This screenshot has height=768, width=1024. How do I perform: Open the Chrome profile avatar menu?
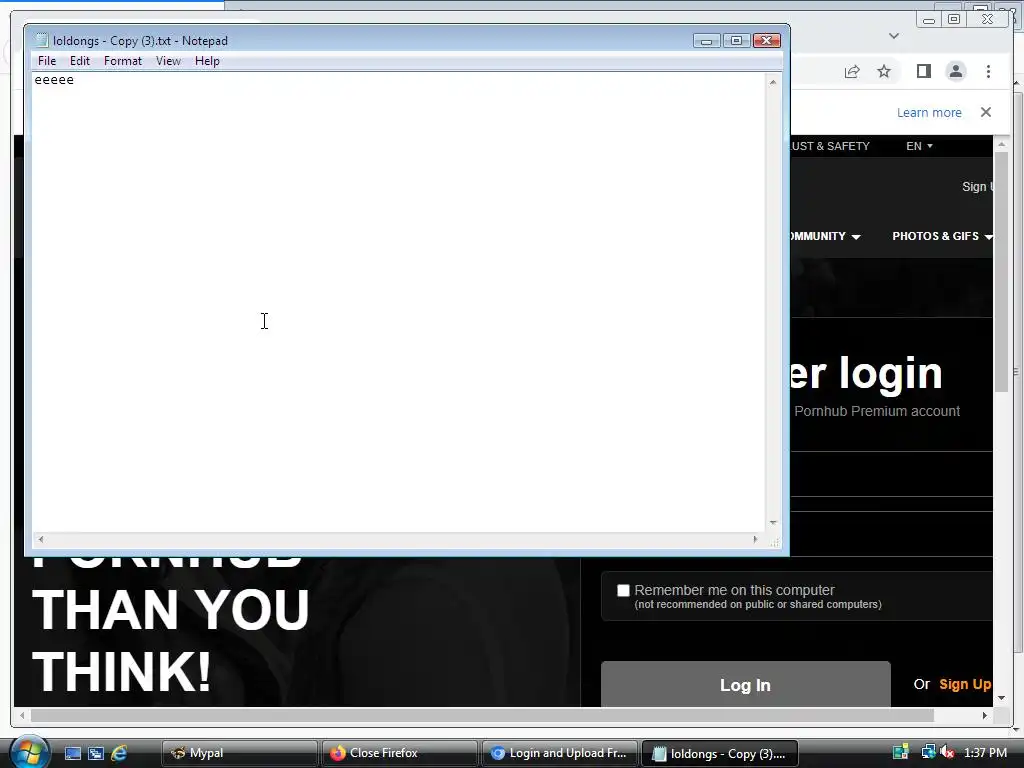click(955, 71)
